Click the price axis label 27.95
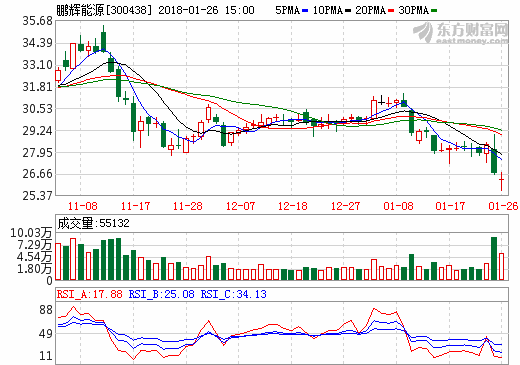The height and width of the screenshot is (365, 520). 38,153
